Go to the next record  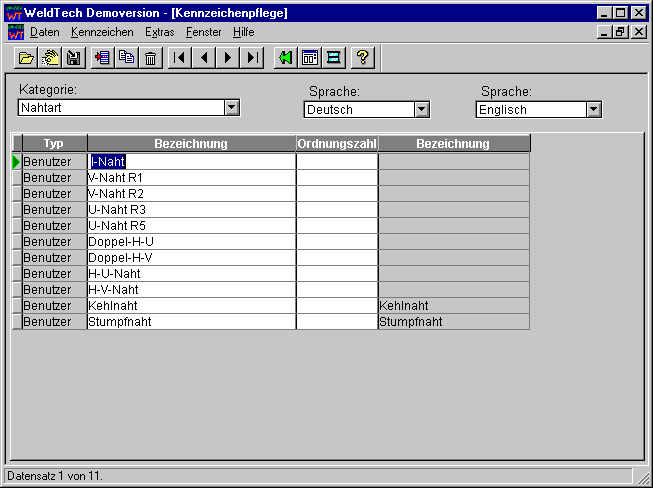[229, 58]
